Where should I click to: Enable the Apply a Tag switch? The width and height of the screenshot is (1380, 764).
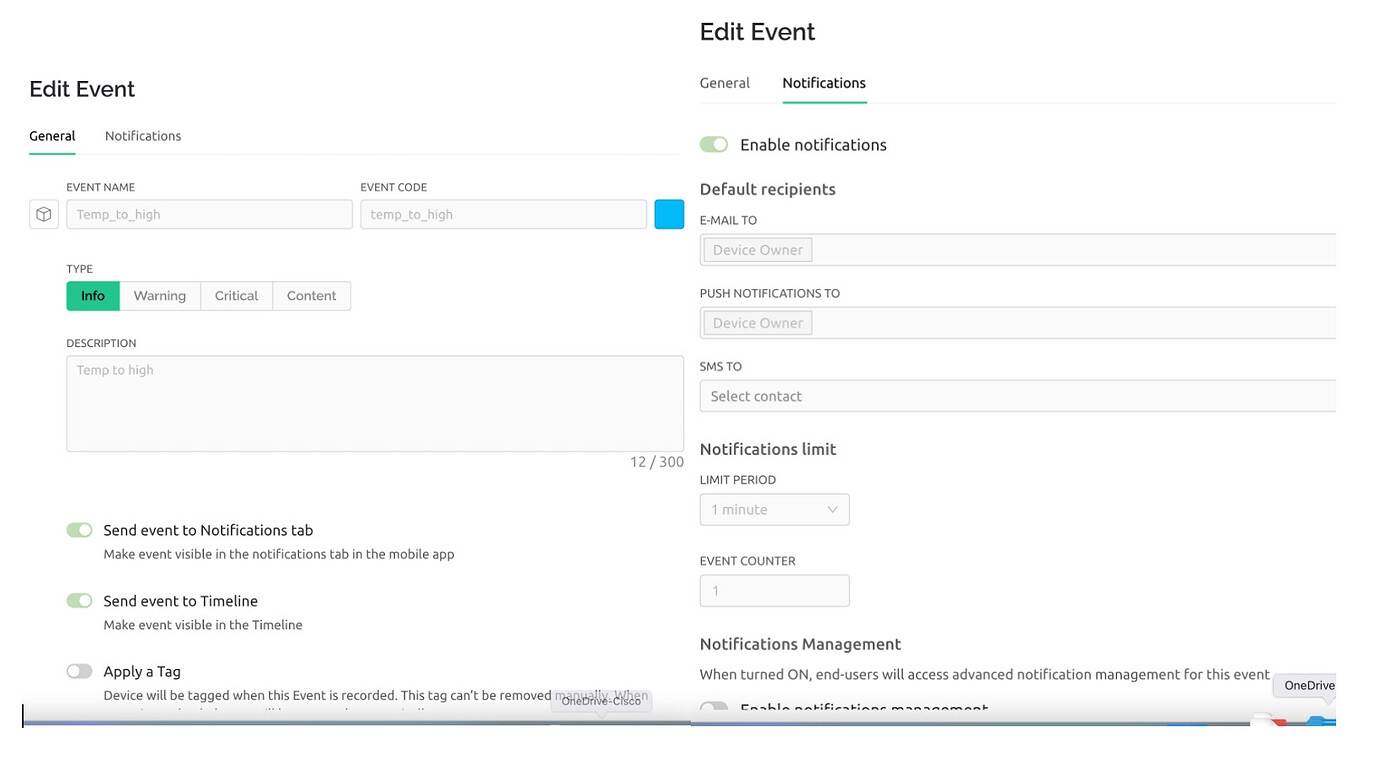[79, 672]
